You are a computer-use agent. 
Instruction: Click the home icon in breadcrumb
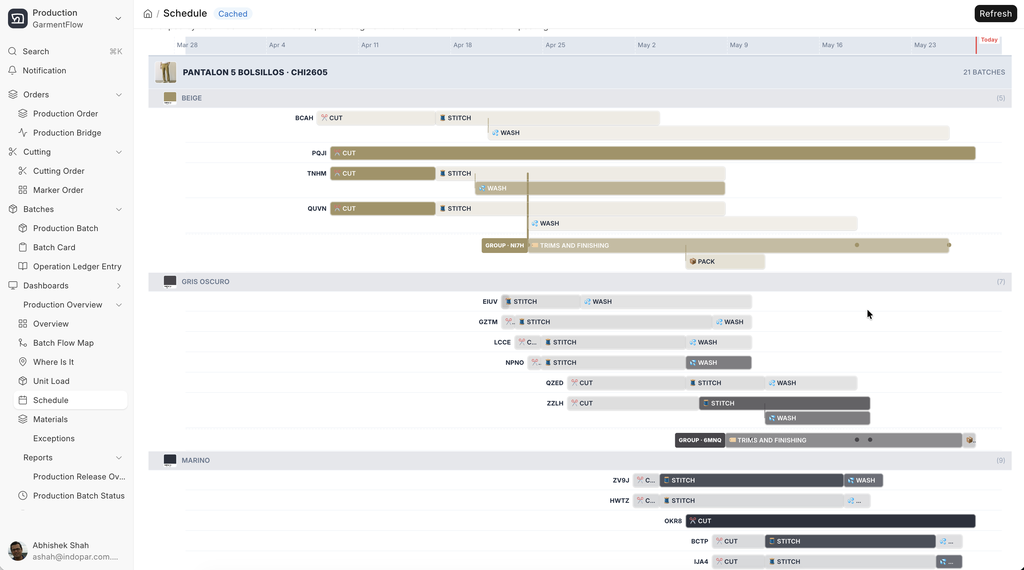(148, 14)
